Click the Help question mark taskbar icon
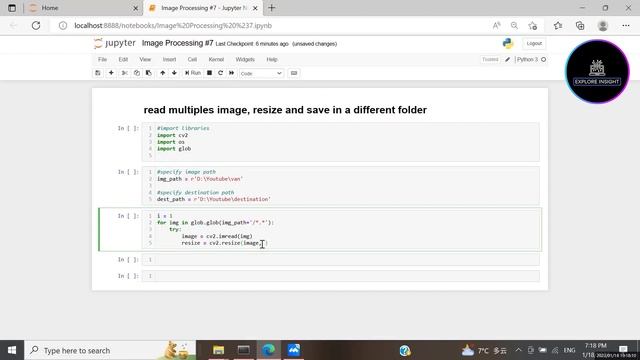Image resolution: width=640 pixels, height=360 pixels. pos(405,350)
